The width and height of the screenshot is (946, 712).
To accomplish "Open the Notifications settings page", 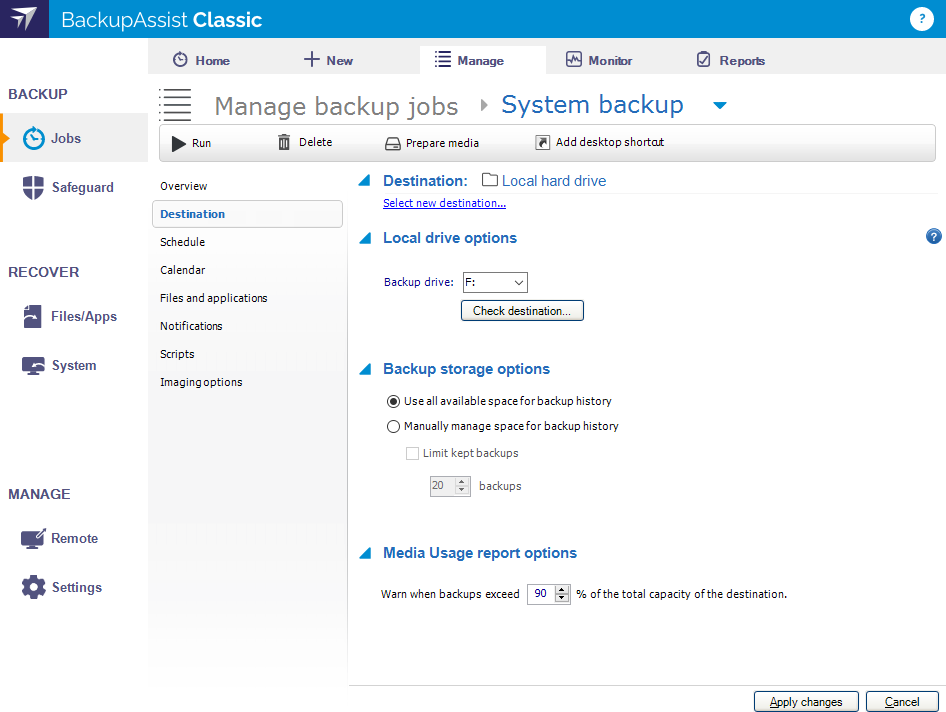I will tap(191, 326).
